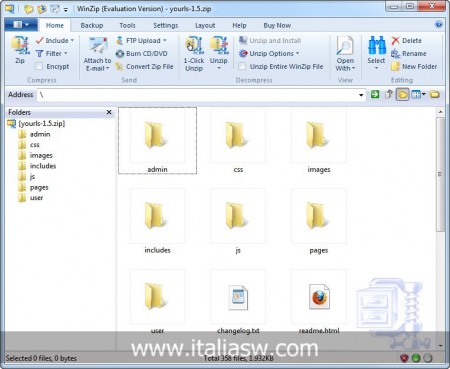This screenshot has width=450, height=369.
Task: Click the WinZip icon in title bar
Action: [10, 9]
